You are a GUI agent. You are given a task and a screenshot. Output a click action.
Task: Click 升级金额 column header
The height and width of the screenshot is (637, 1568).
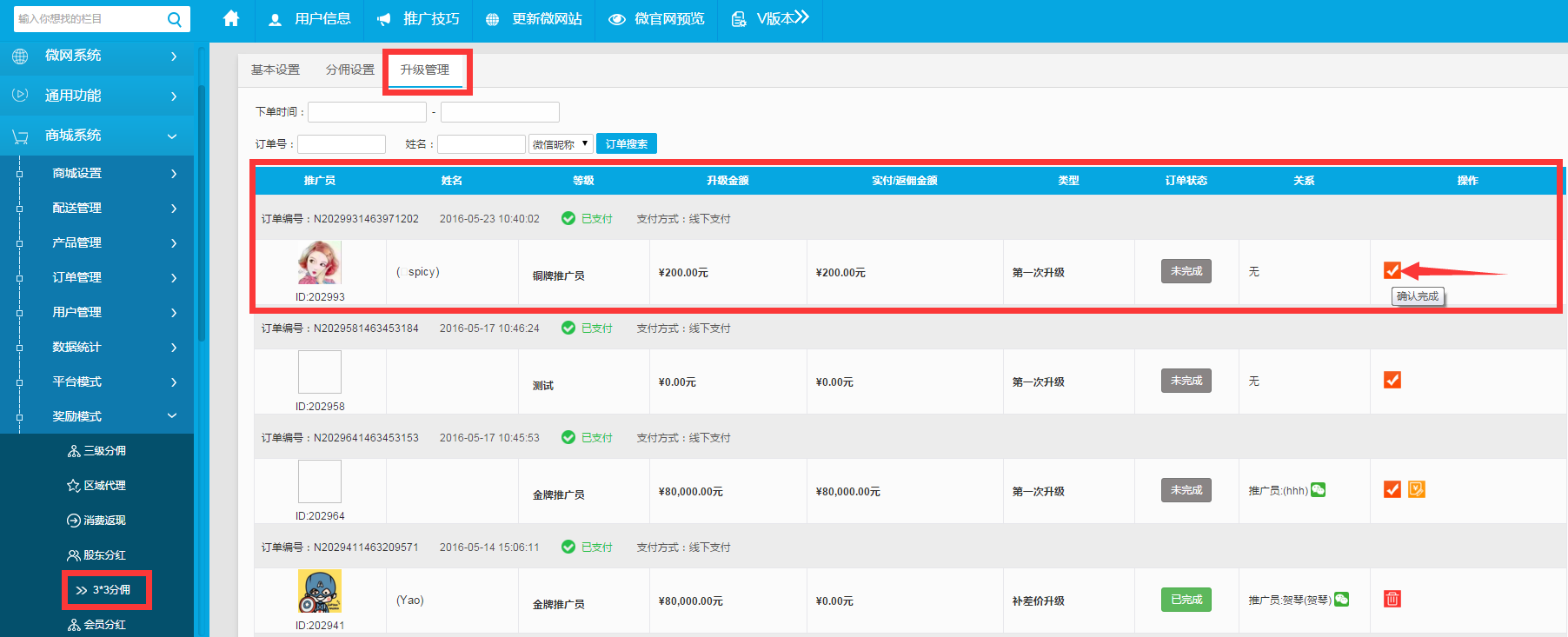728,181
